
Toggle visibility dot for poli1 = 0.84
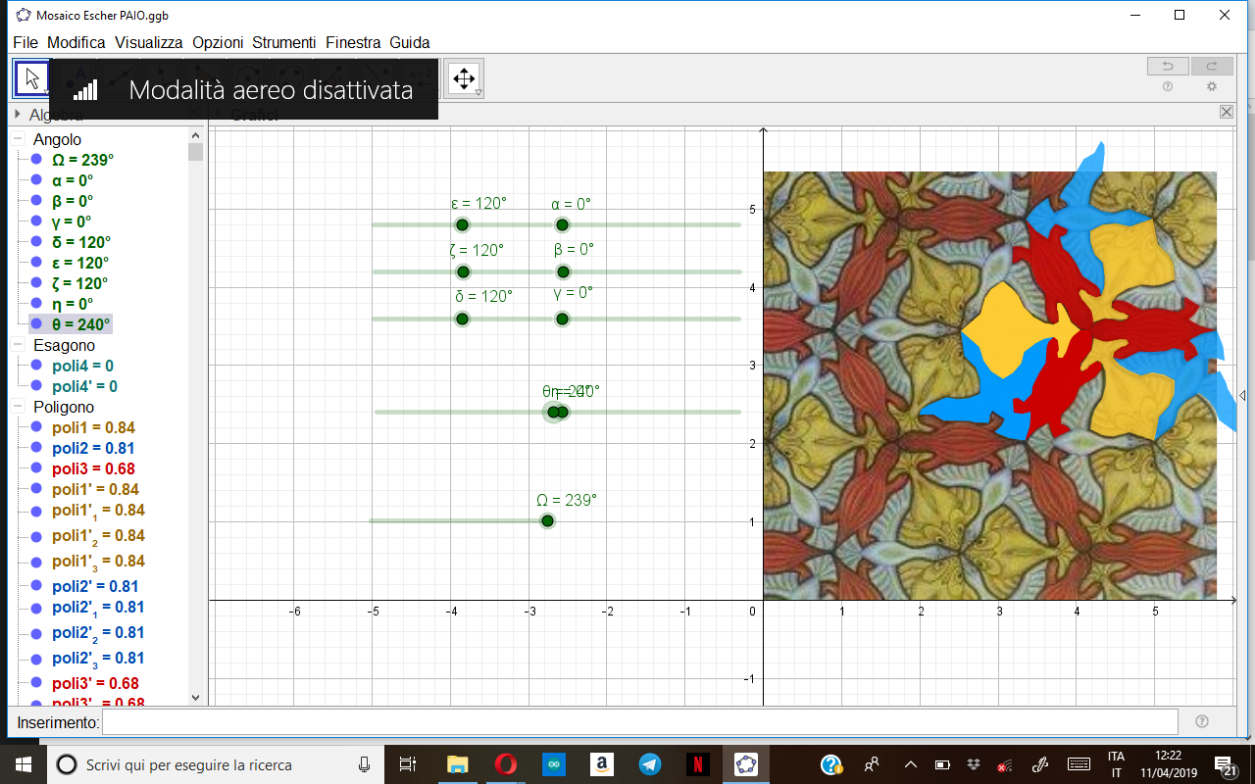36,428
